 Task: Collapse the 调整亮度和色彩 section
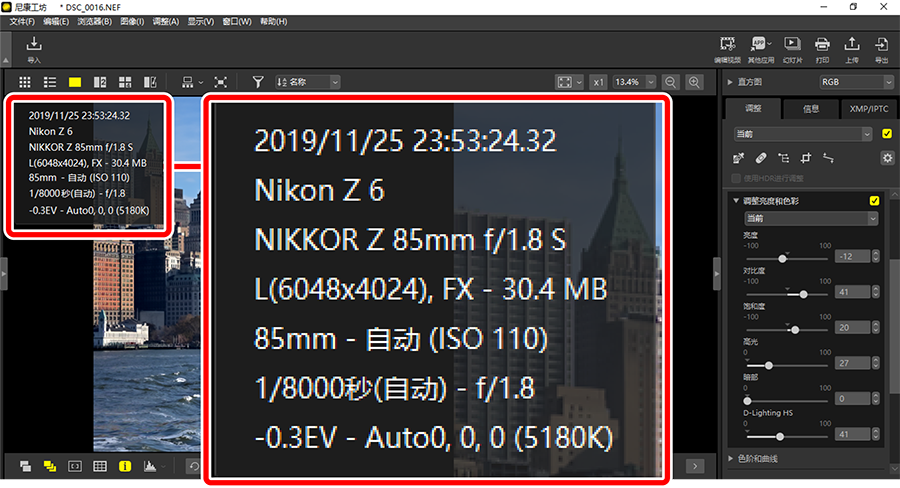736,201
